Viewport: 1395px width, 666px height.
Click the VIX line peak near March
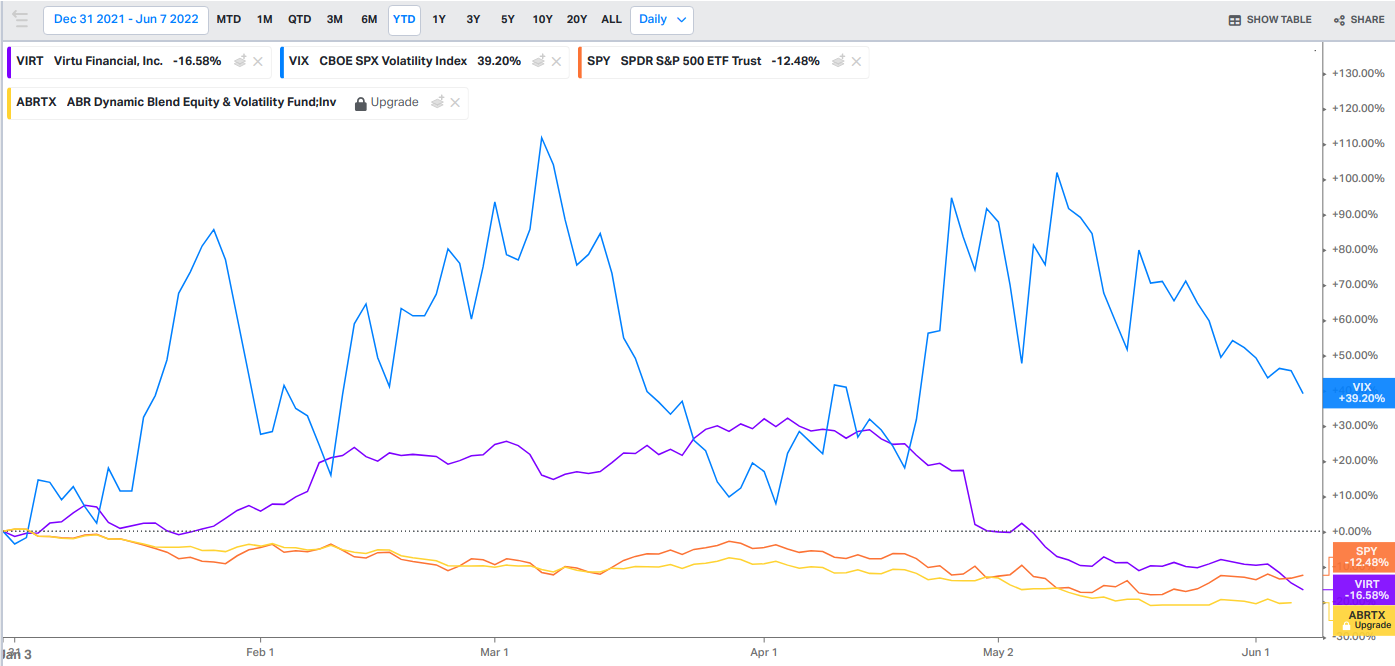pyautogui.click(x=541, y=137)
